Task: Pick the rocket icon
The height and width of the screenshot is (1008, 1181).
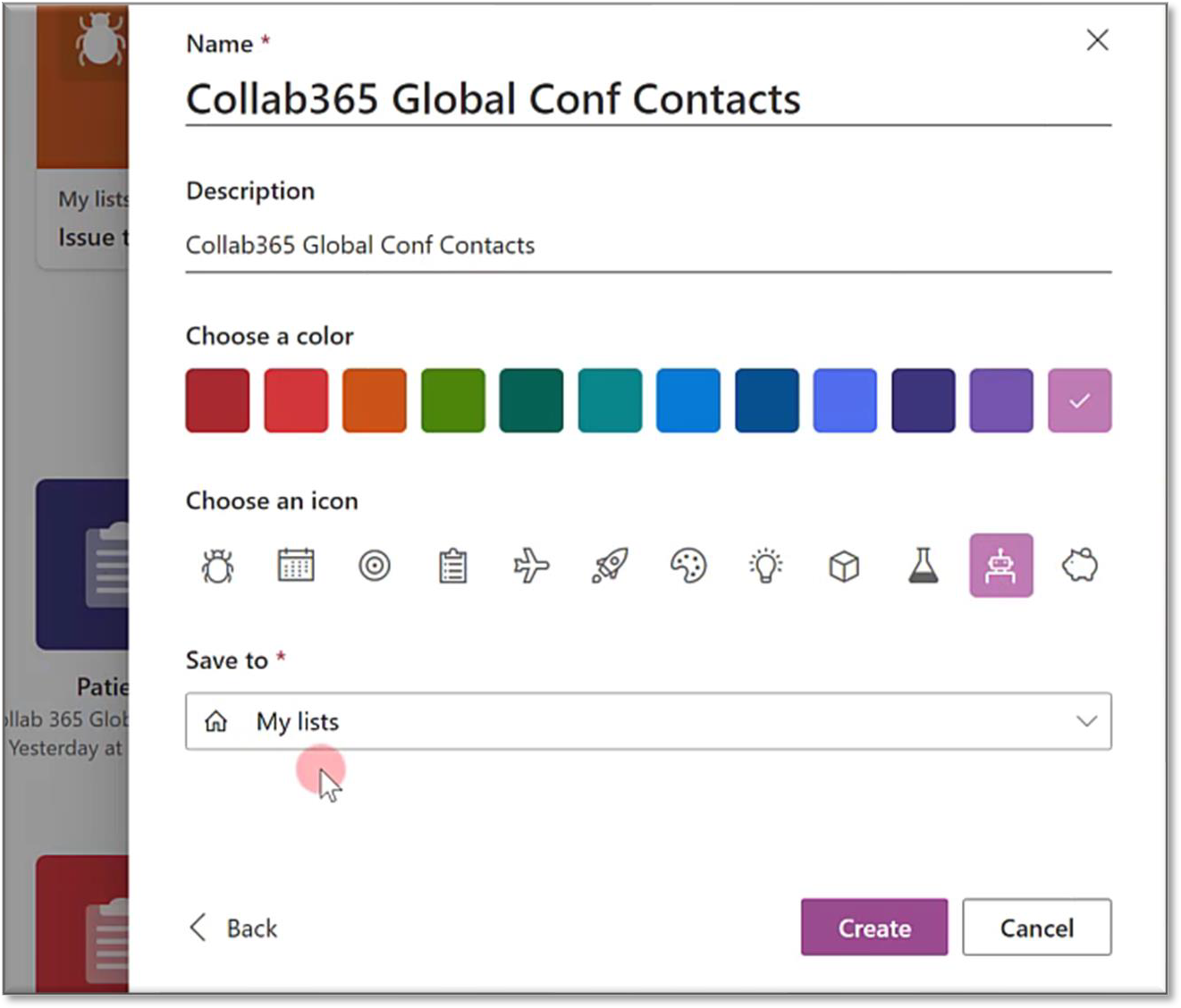Action: coord(610,566)
